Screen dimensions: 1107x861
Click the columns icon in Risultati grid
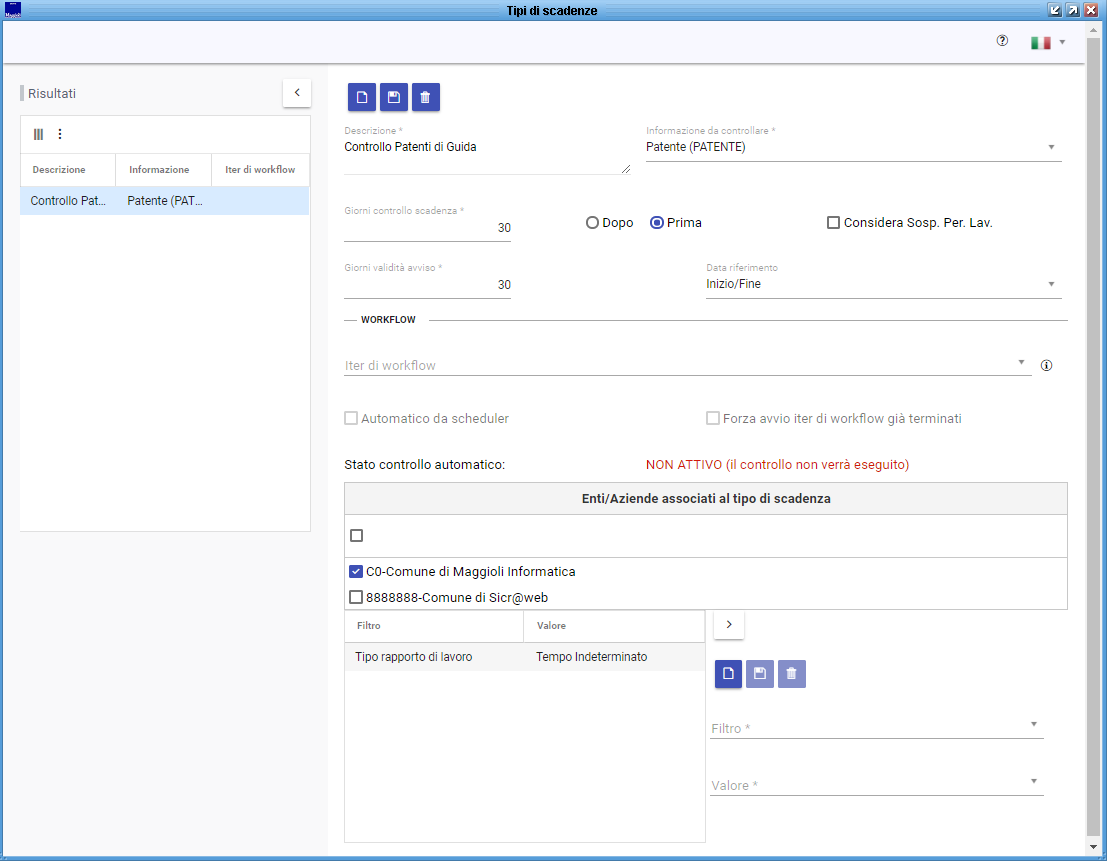point(39,134)
